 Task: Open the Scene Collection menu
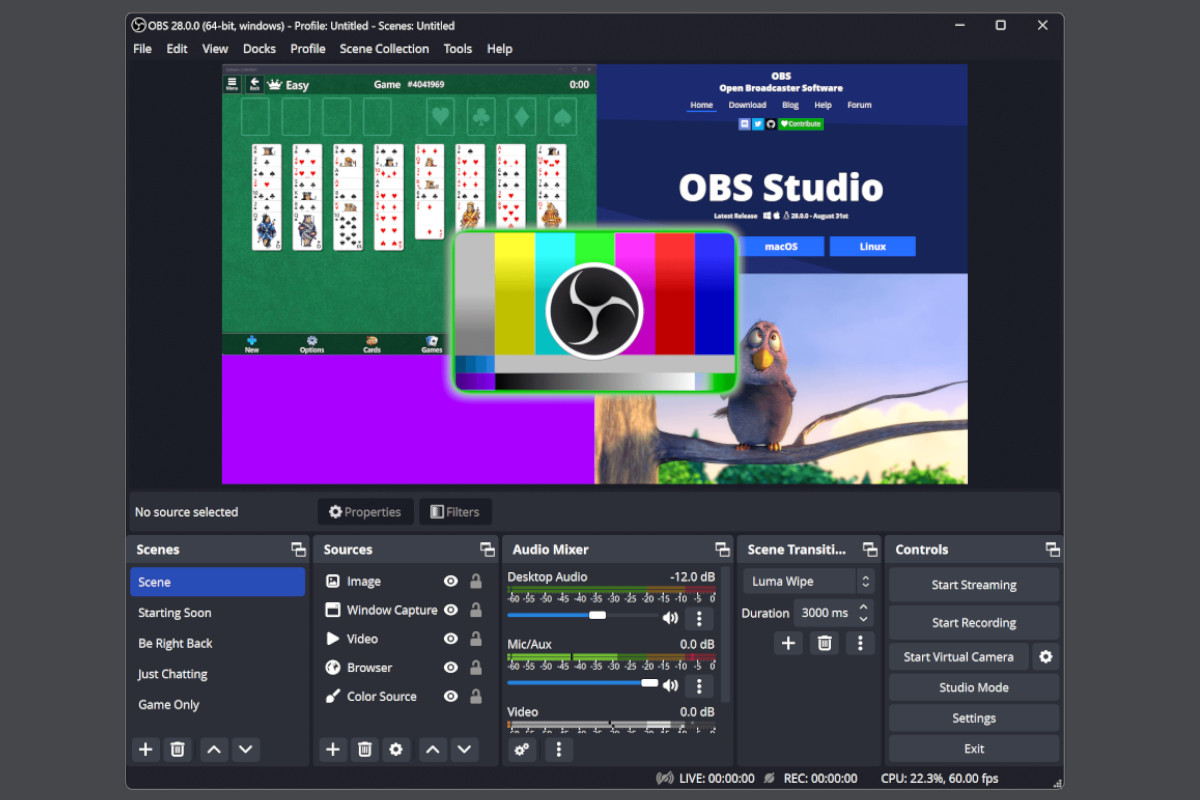(x=384, y=48)
